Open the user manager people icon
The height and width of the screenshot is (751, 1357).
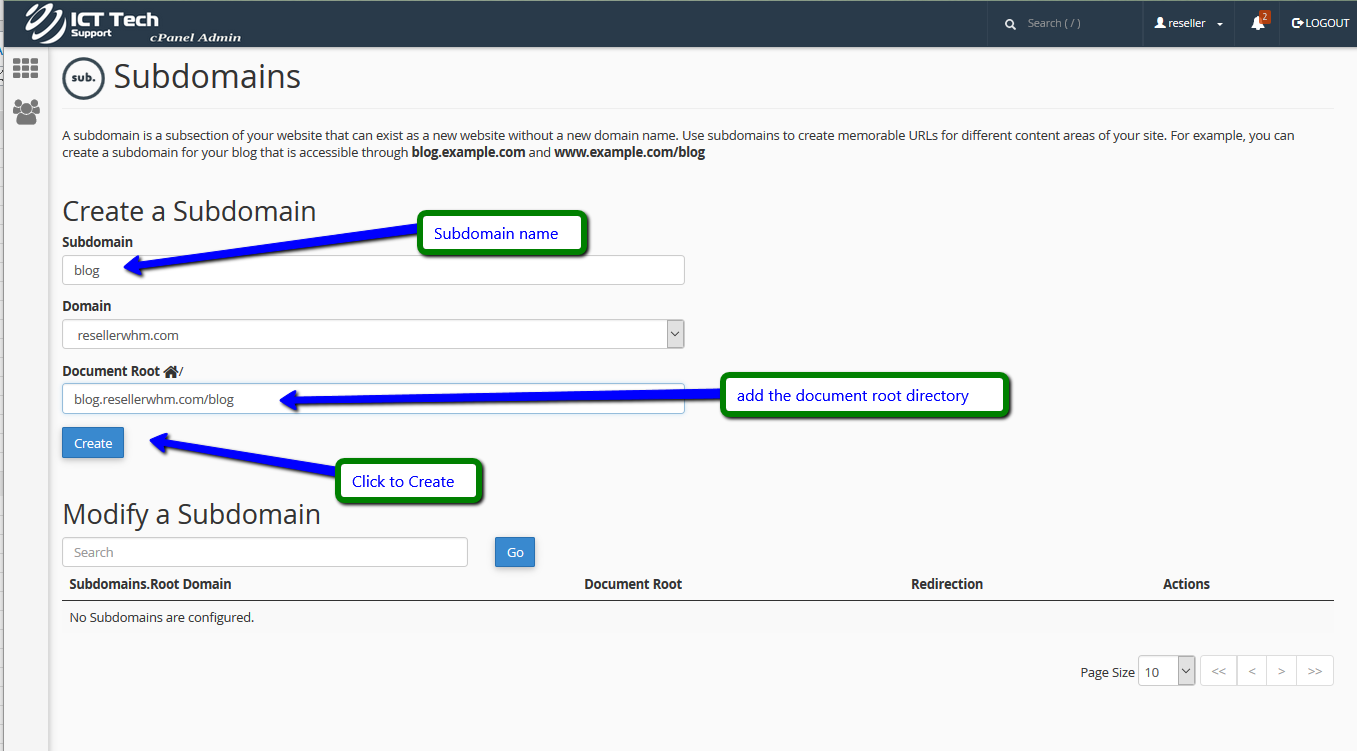coord(26,111)
